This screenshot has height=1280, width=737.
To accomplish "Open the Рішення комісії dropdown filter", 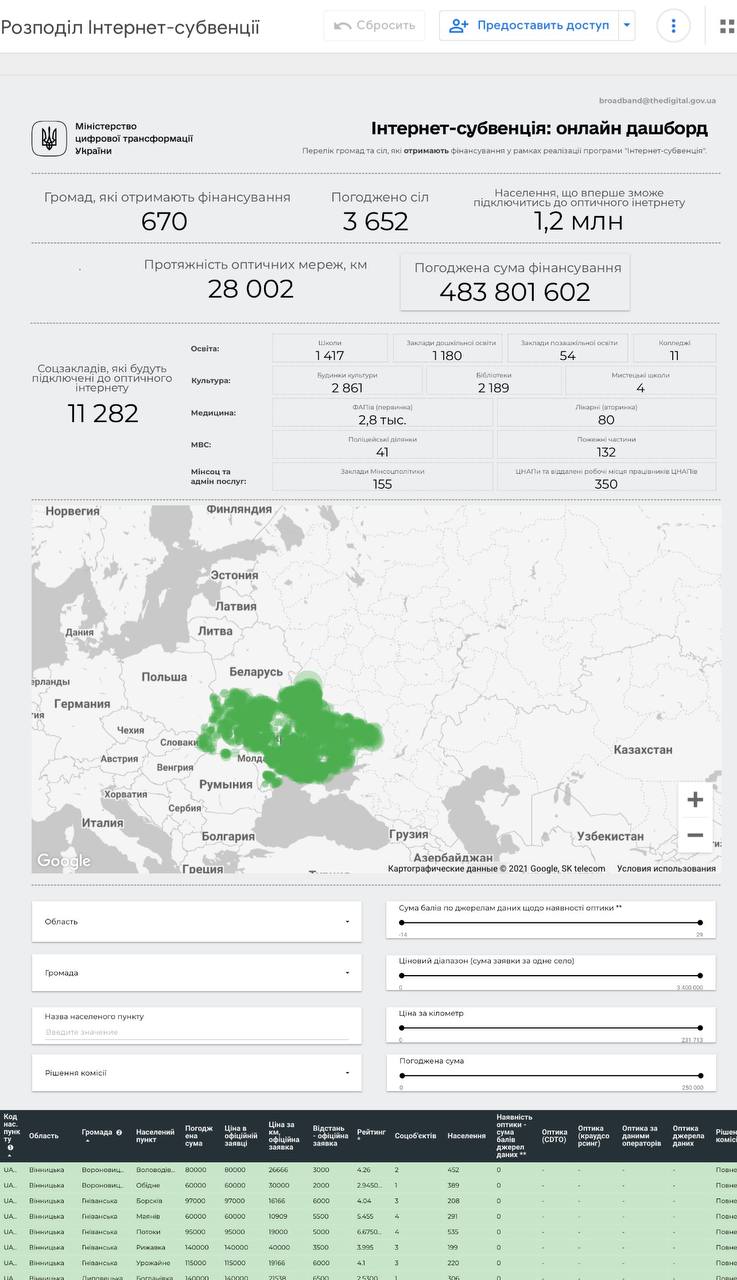I will coord(197,1073).
